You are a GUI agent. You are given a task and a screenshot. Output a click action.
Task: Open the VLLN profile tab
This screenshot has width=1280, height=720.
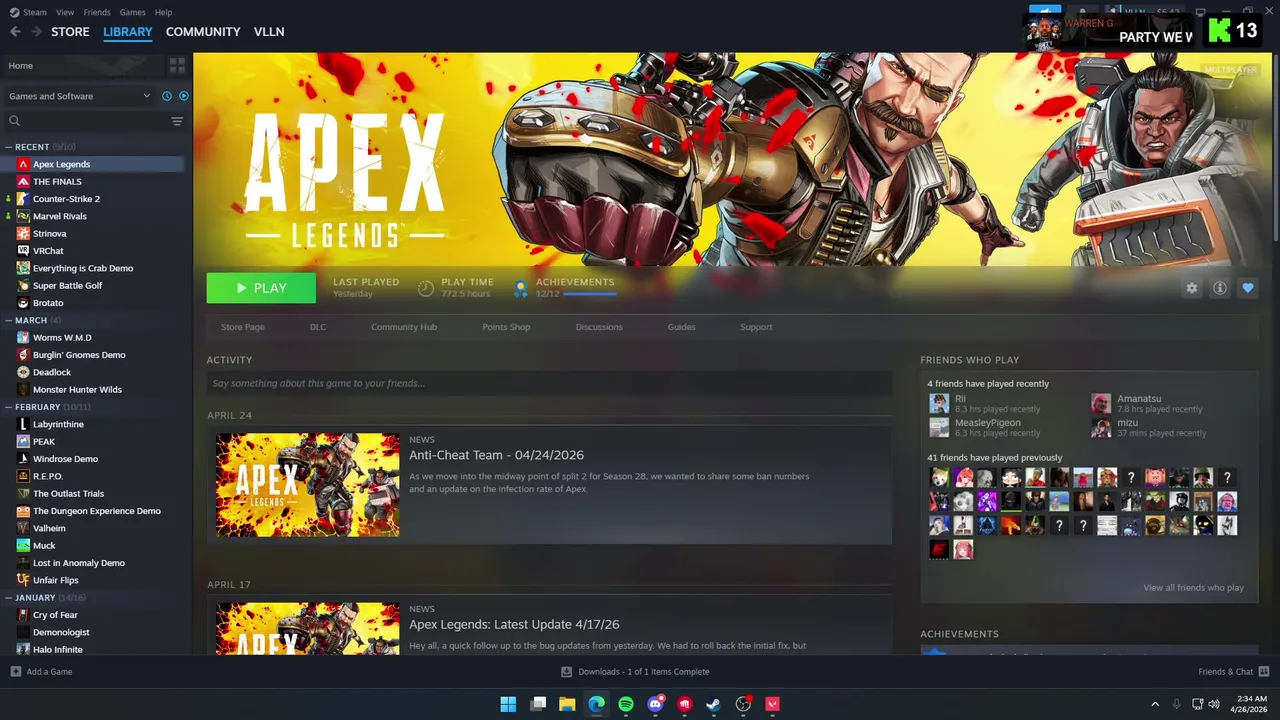(x=269, y=32)
